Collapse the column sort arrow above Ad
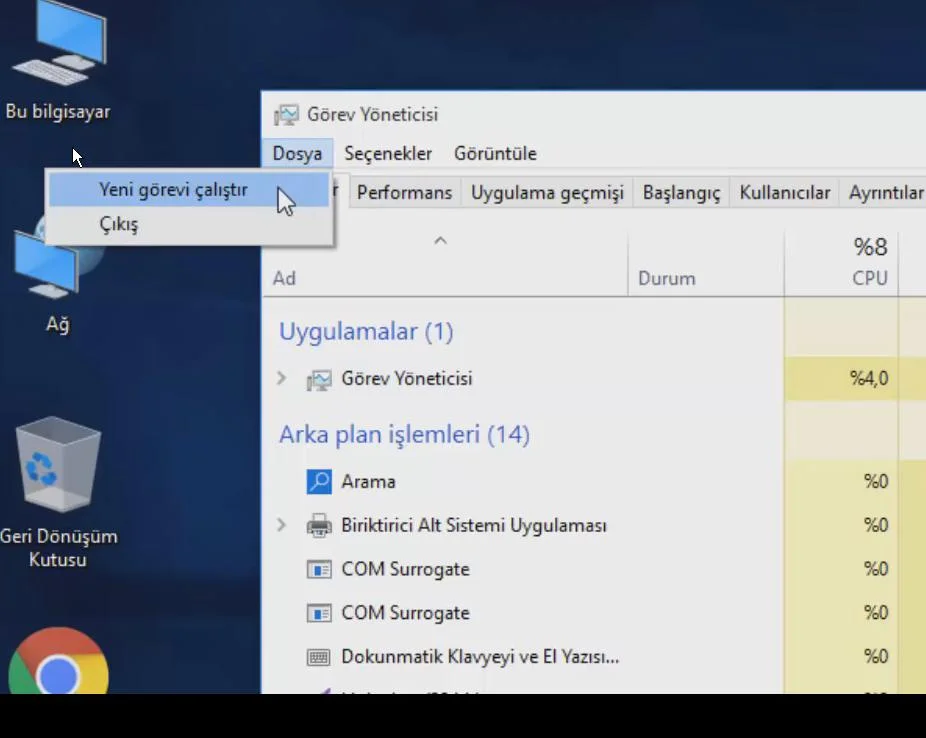 [x=440, y=241]
